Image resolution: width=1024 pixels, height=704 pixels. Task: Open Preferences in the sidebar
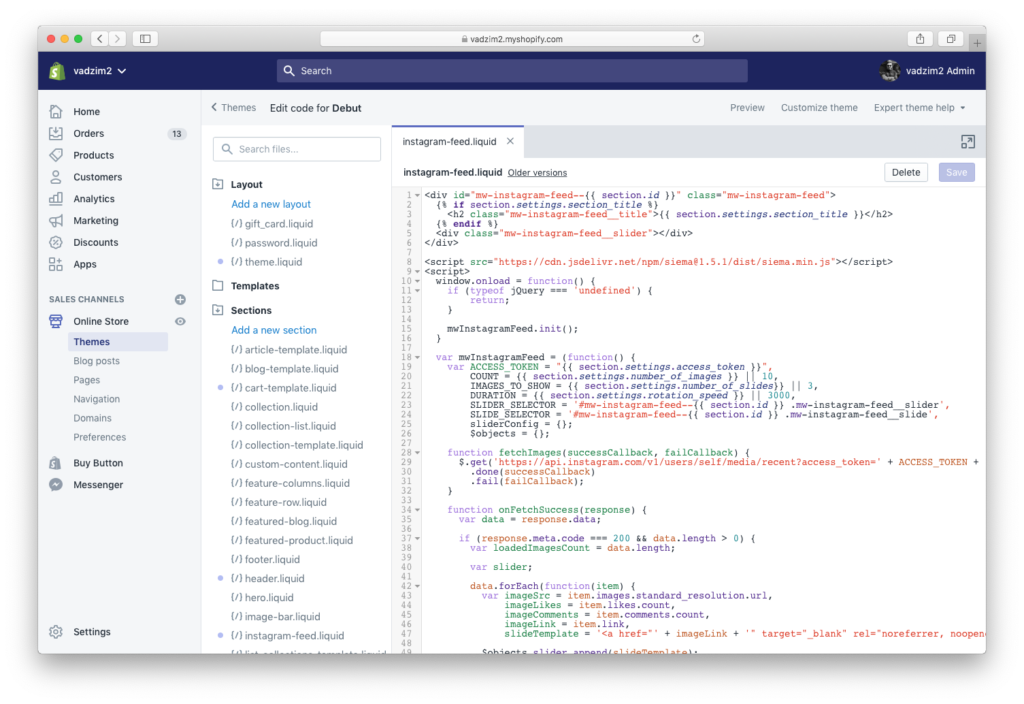[99, 437]
